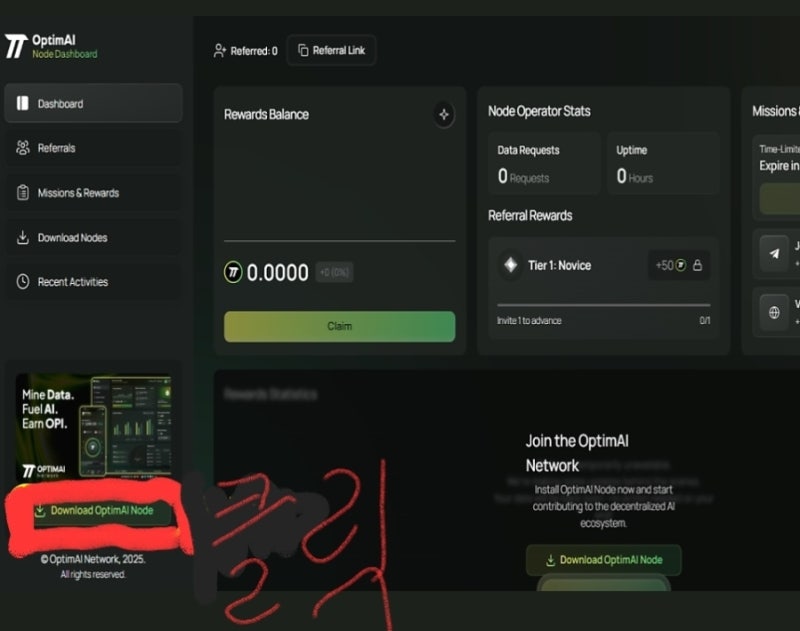Download OptimAI Node from sidebar promo
The image size is (800, 631).
94,511
